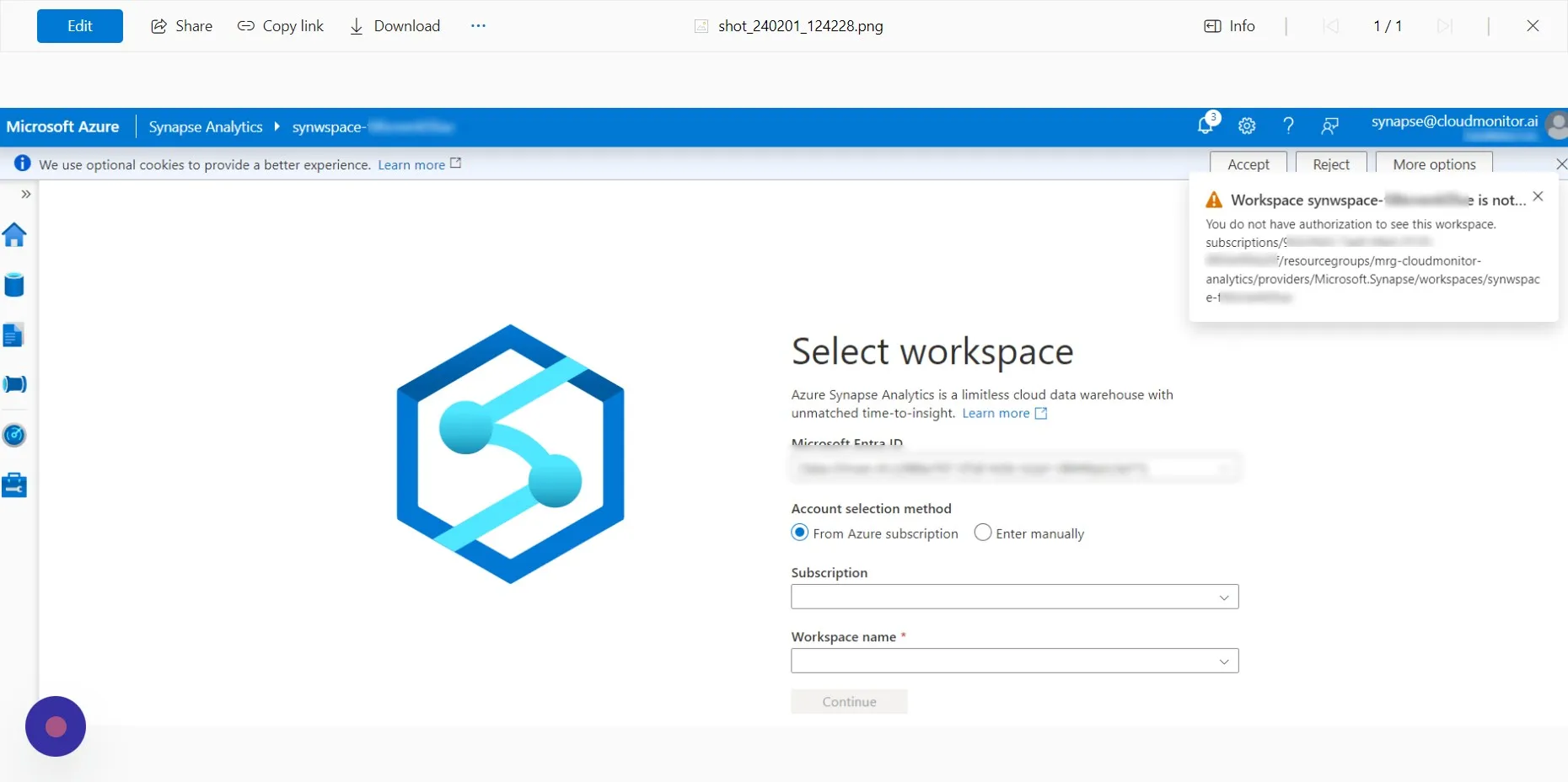Viewport: 1568px width, 782px height.
Task: Dismiss the cookie banner
Action: [x=1560, y=164]
